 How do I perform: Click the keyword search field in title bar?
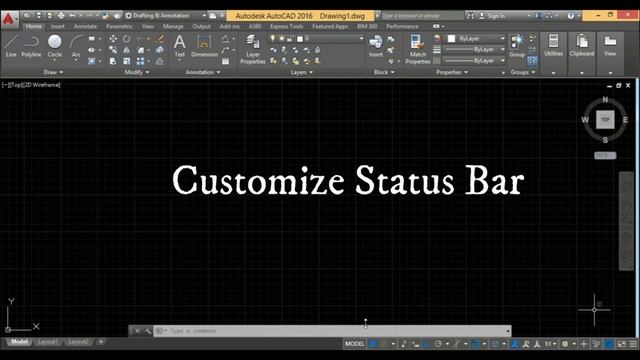[421, 16]
